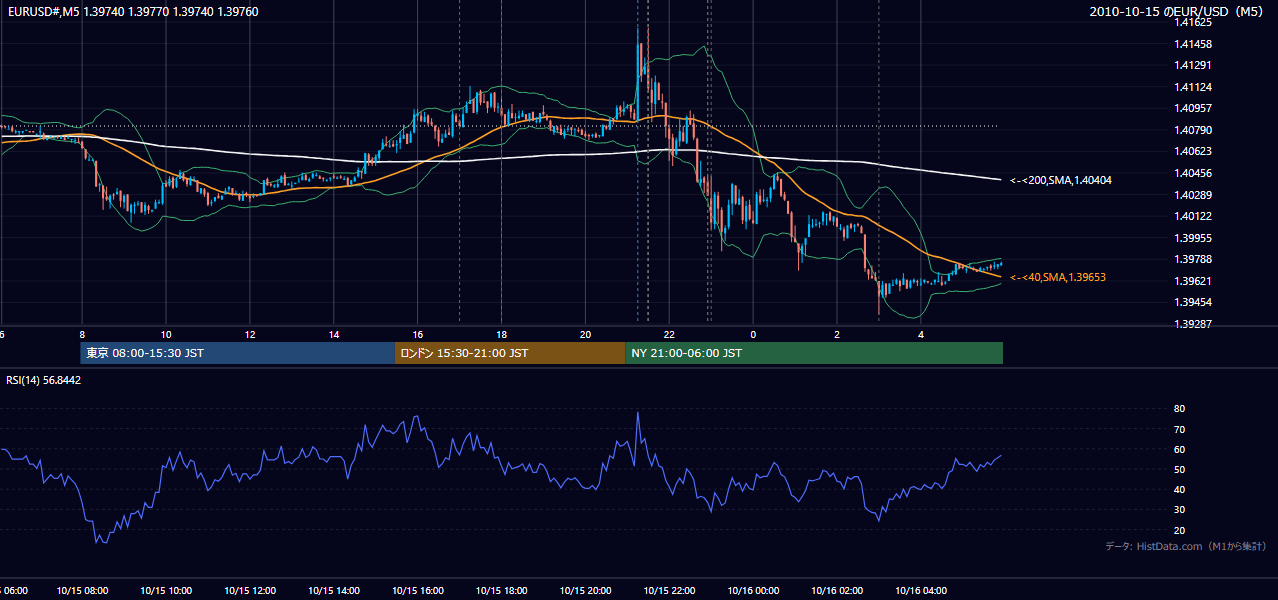
Task: Click price axis value 1.39454
Action: [1193, 302]
